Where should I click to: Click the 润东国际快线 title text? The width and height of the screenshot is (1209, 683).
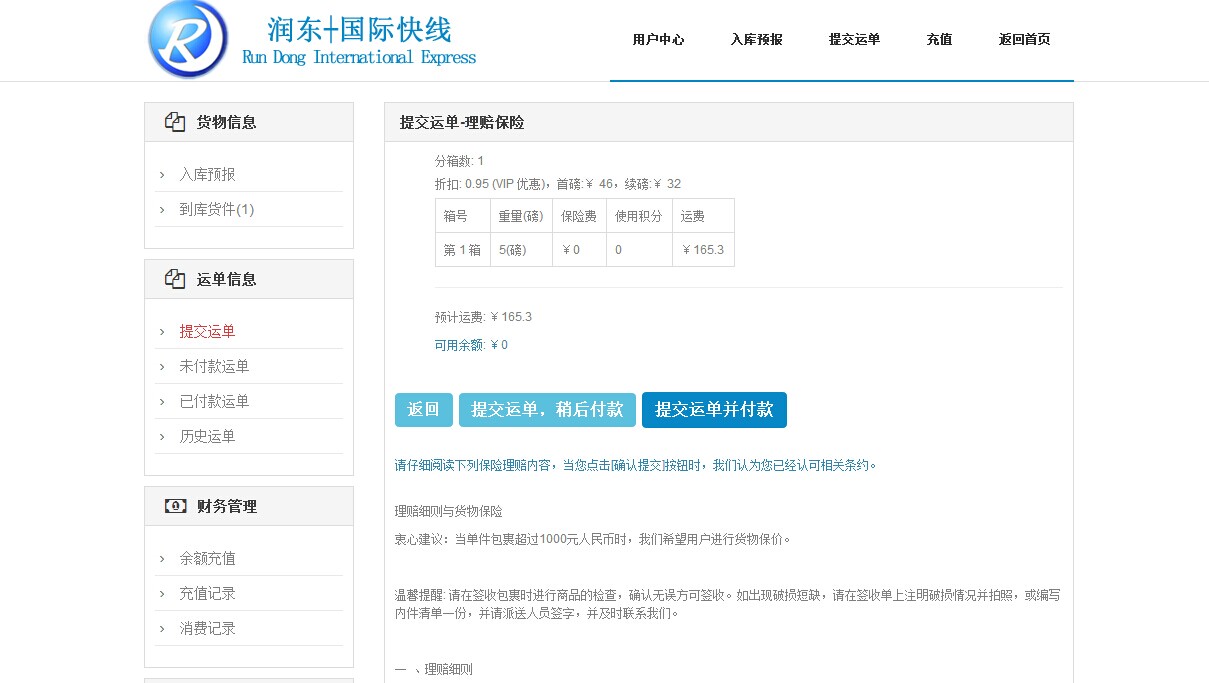click(x=359, y=28)
